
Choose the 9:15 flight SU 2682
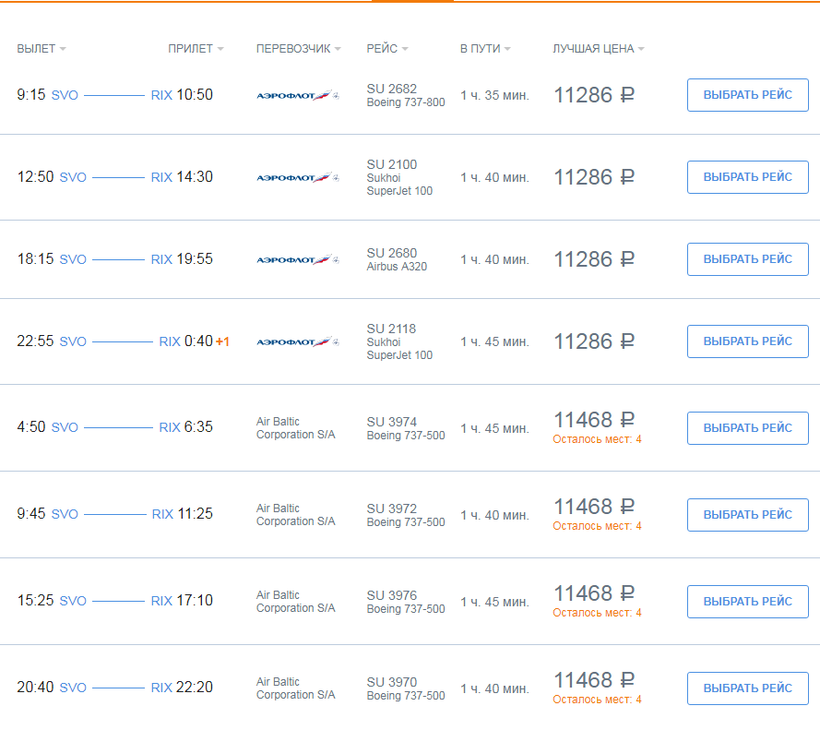747,95
